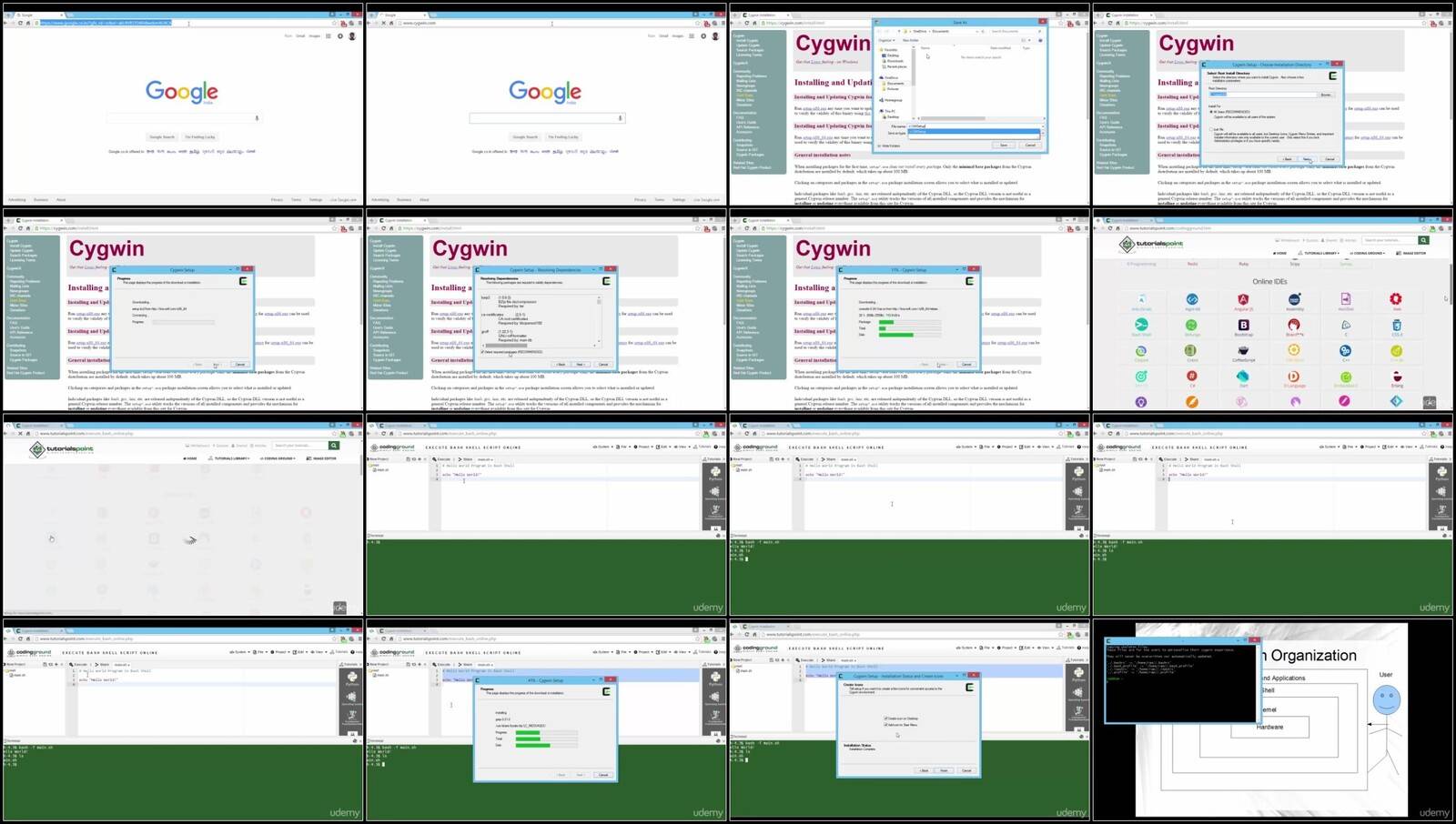Click the HOME menu item on the Online IDEs page
Viewport: 1456px width, 824px height.
point(1280,253)
